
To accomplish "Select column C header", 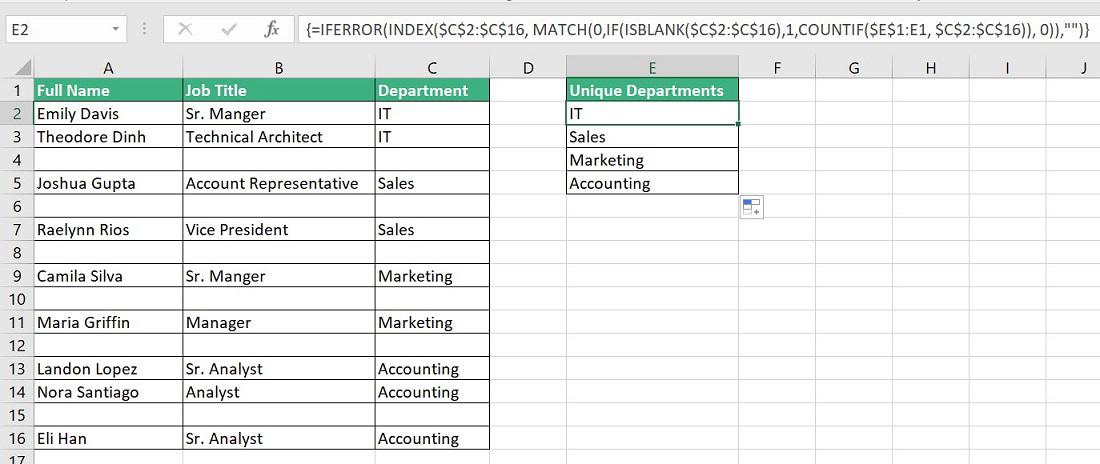I will 432,68.
